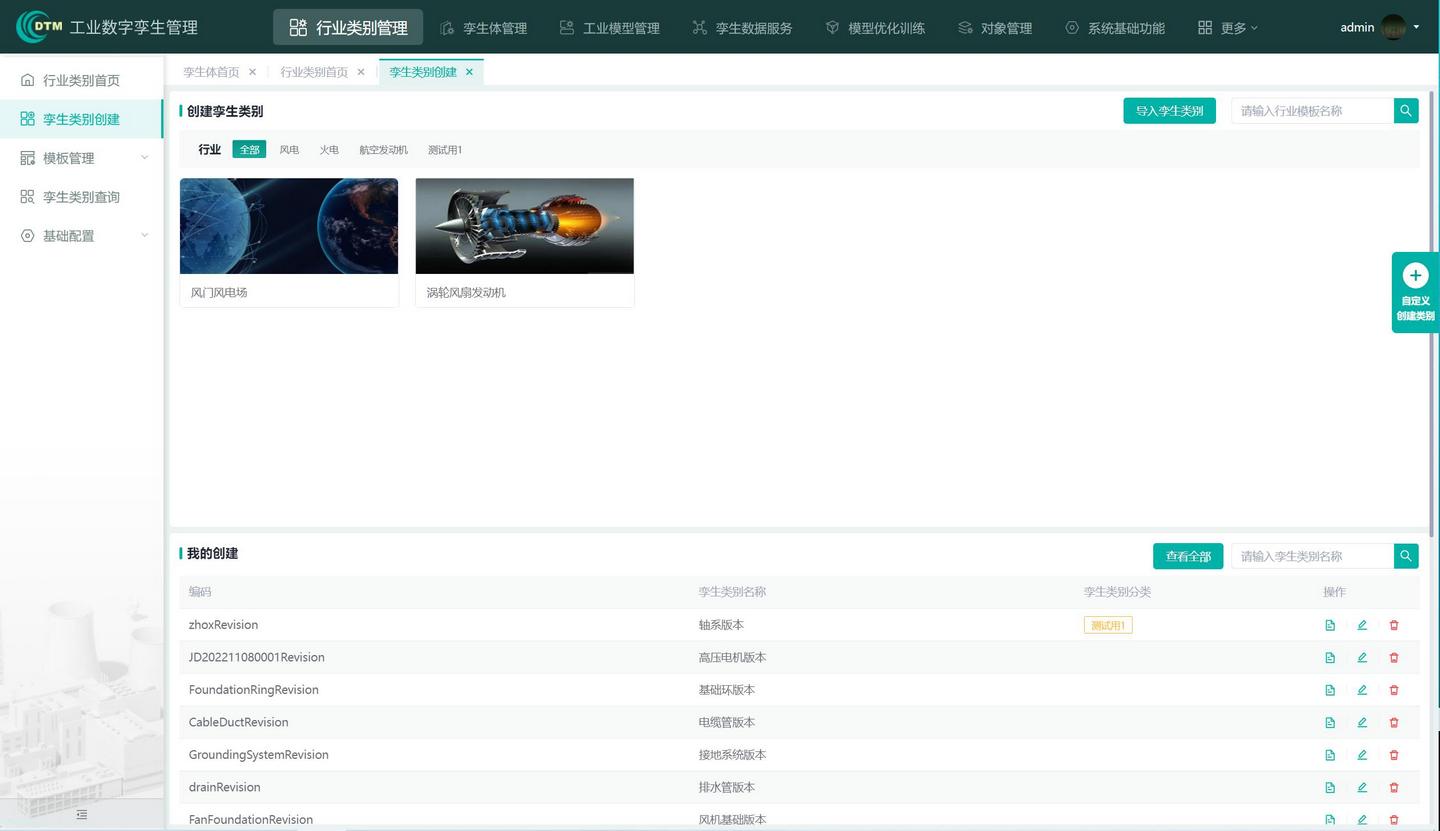Open the admin user dropdown arrow
Viewport: 1440px width, 831px height.
pyautogui.click(x=1416, y=27)
